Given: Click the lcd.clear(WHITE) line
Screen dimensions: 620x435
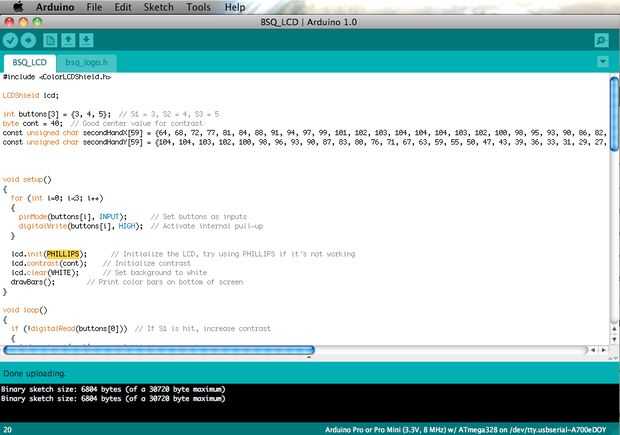Looking at the screenshot, I should (45, 273).
